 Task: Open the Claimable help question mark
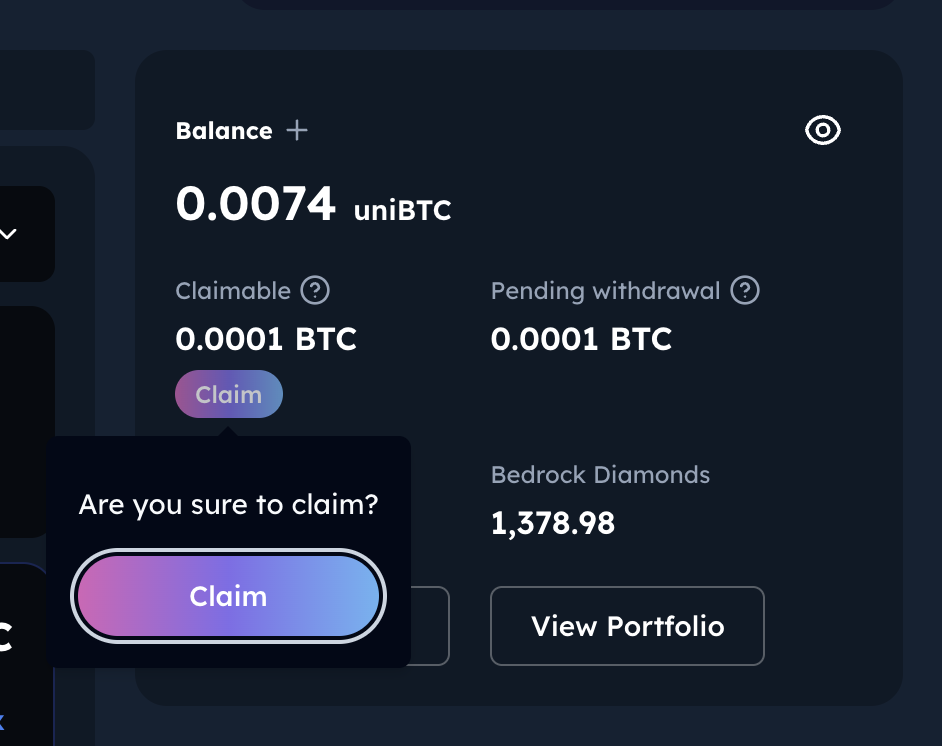(315, 291)
